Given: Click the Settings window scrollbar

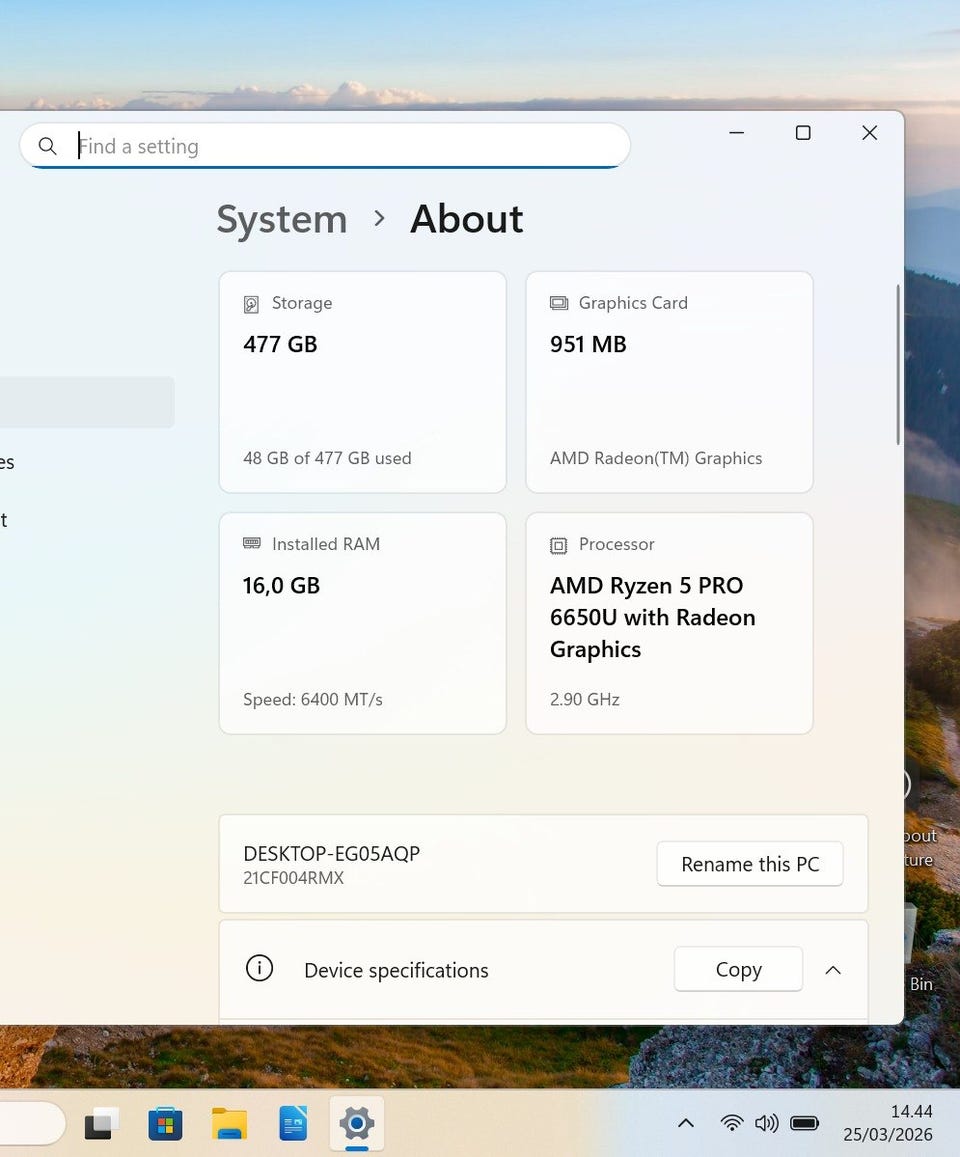Looking at the screenshot, I should click(x=898, y=365).
